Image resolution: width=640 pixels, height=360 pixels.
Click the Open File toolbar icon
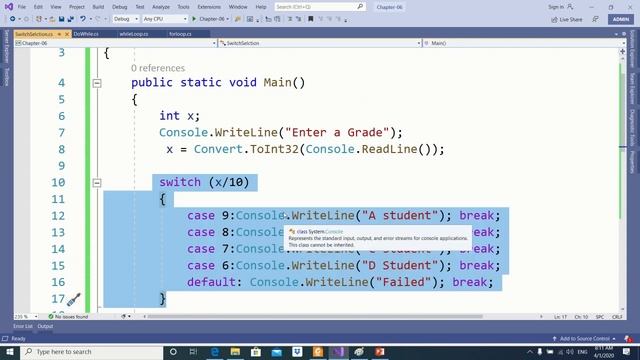(52, 19)
